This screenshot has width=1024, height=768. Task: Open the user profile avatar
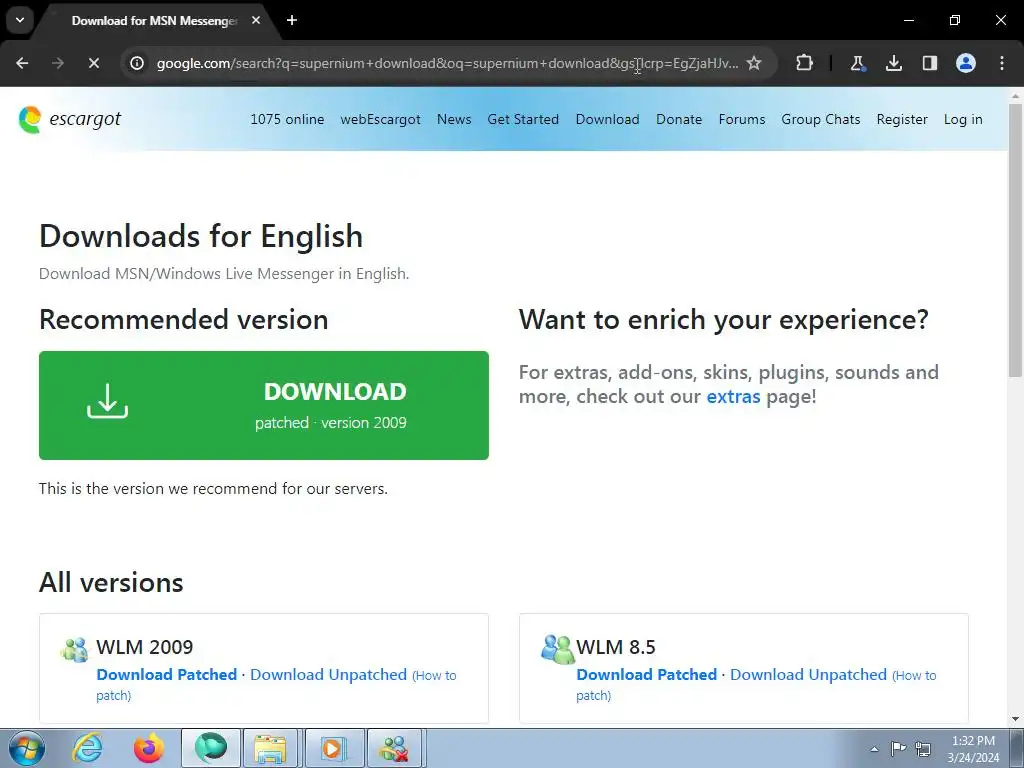click(966, 63)
